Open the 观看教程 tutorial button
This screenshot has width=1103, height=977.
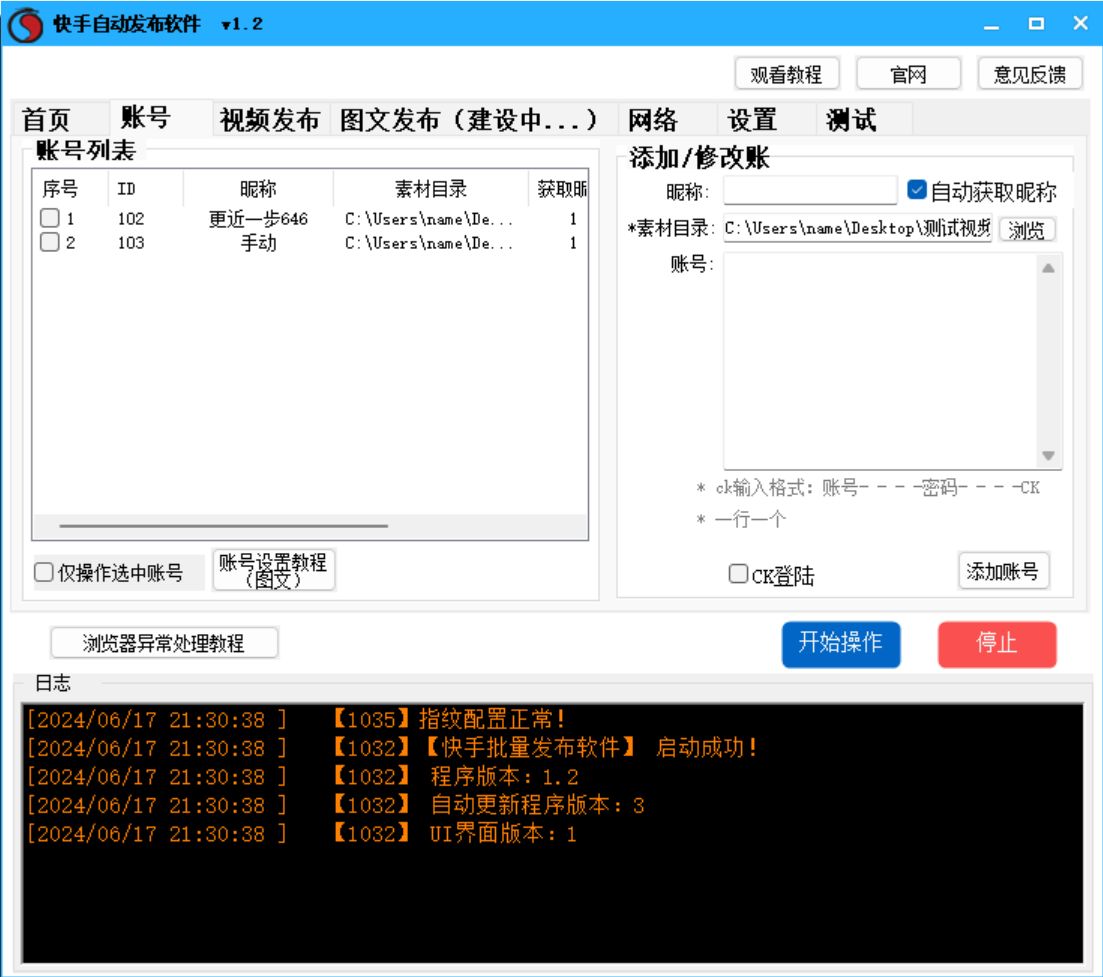coord(786,74)
